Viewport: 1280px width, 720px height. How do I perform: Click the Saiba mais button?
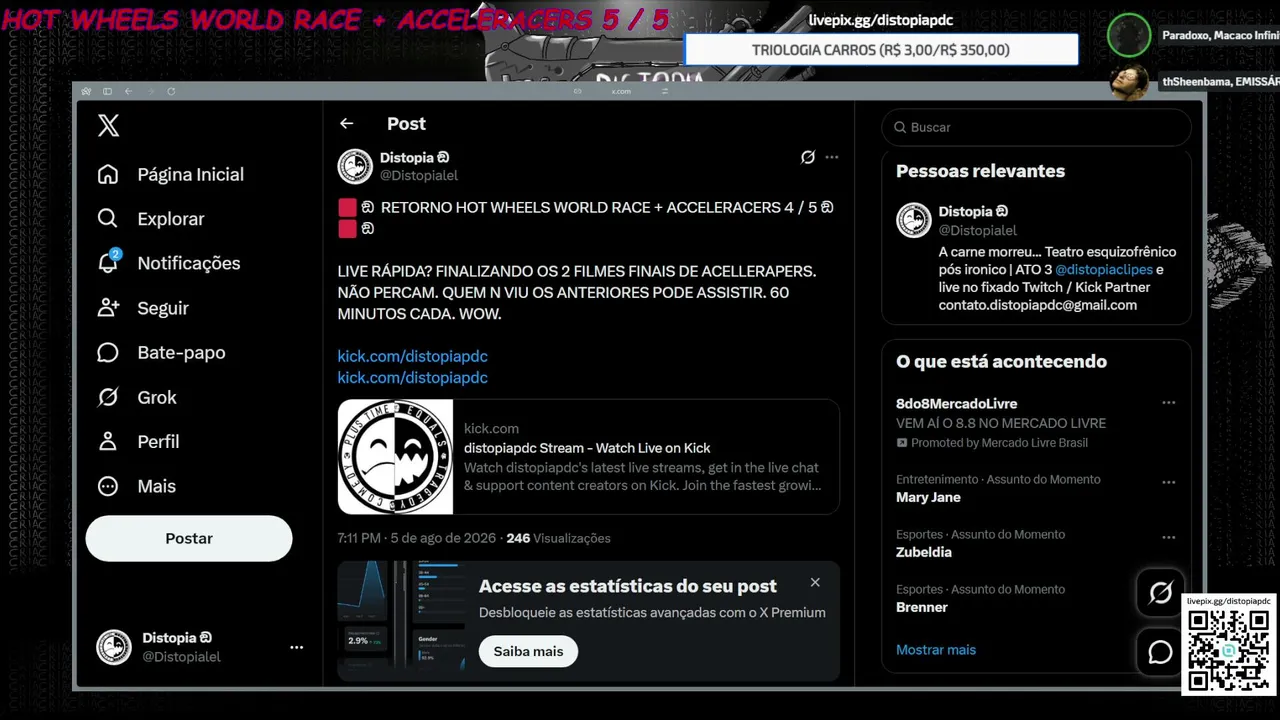[x=528, y=651]
